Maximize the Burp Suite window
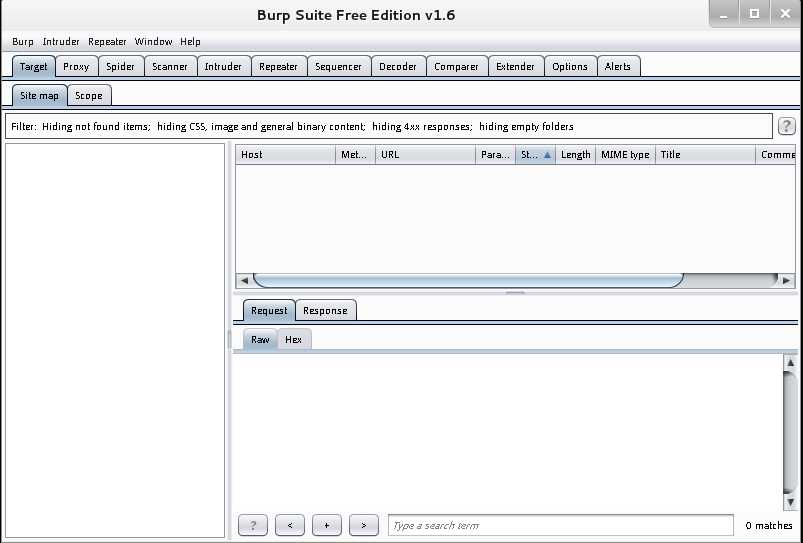 [x=754, y=14]
